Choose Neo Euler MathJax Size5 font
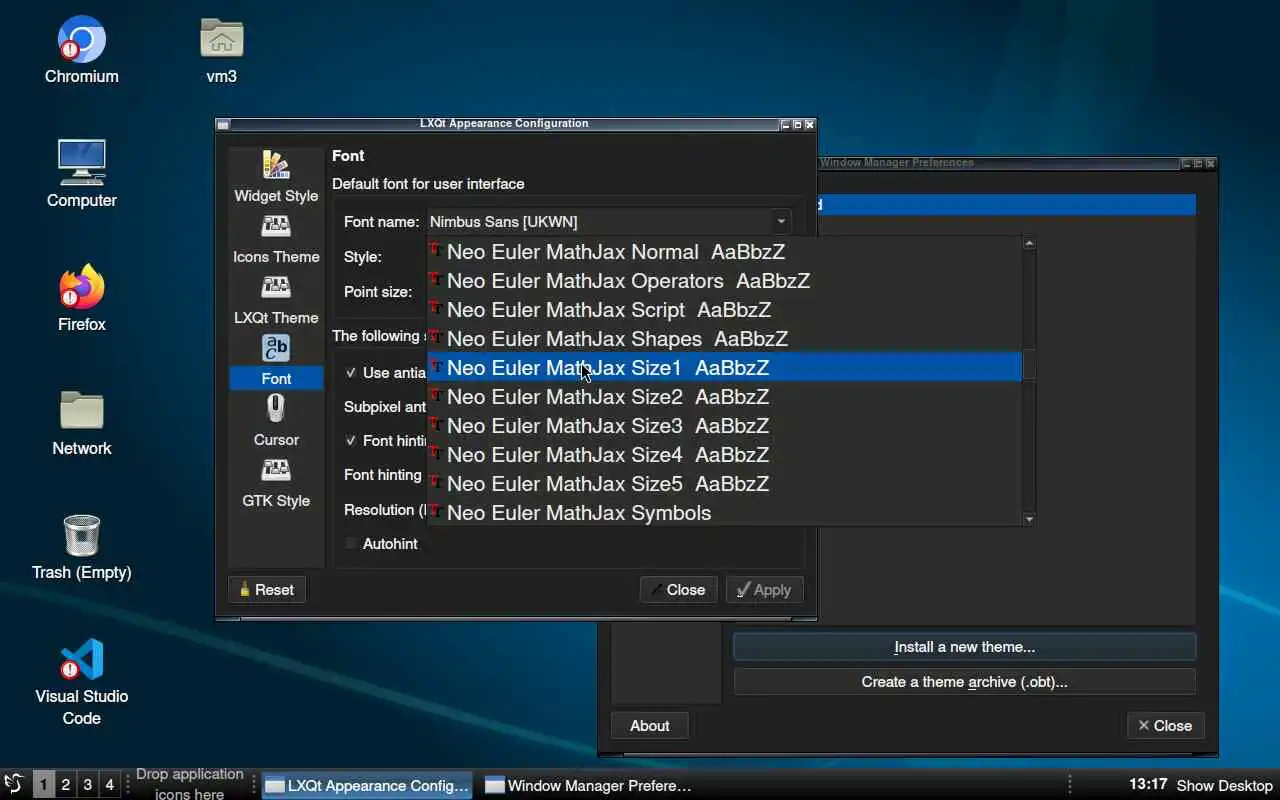The width and height of the screenshot is (1280, 800). (x=725, y=484)
